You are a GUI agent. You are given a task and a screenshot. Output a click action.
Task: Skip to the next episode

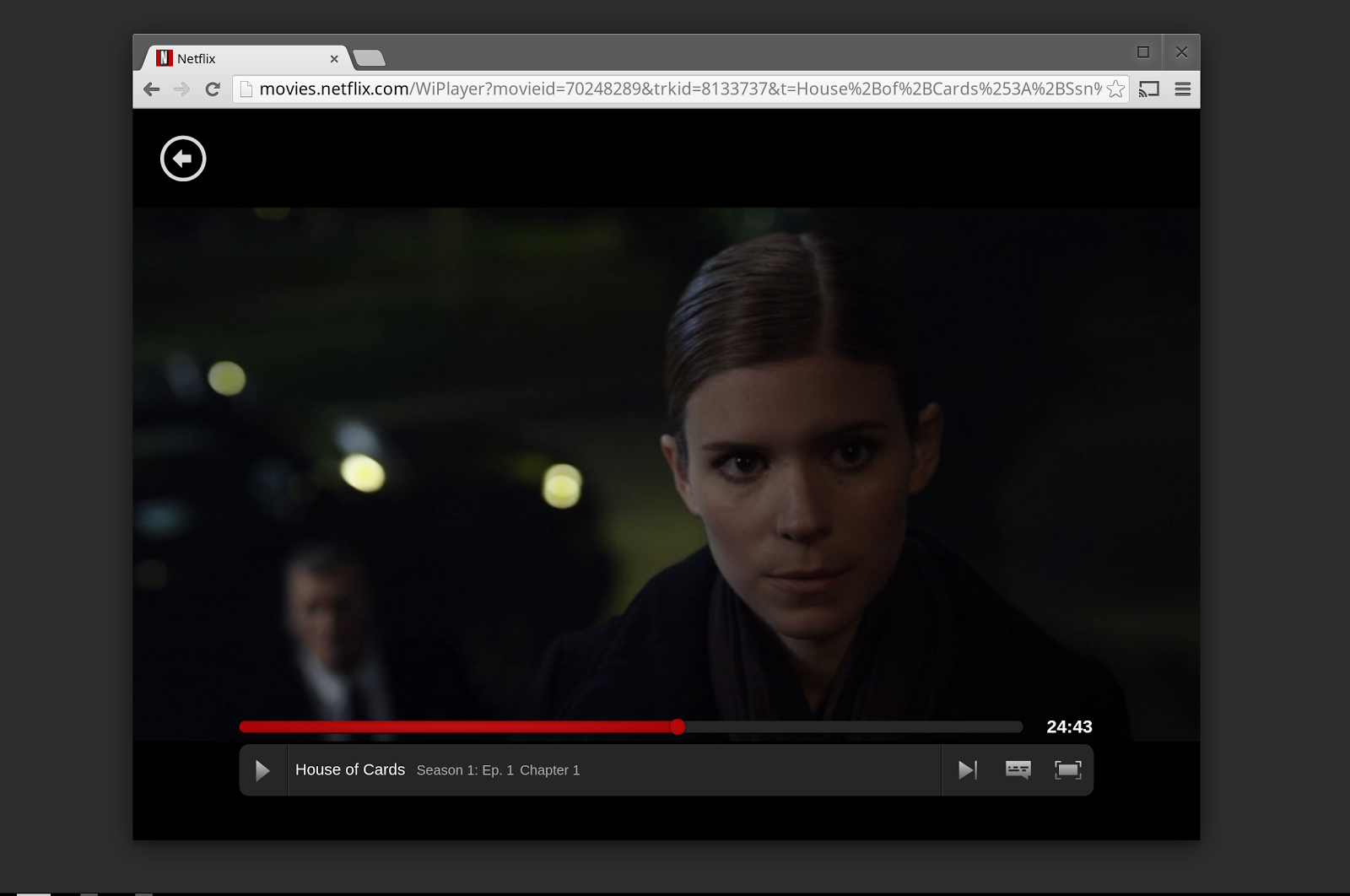tap(967, 769)
